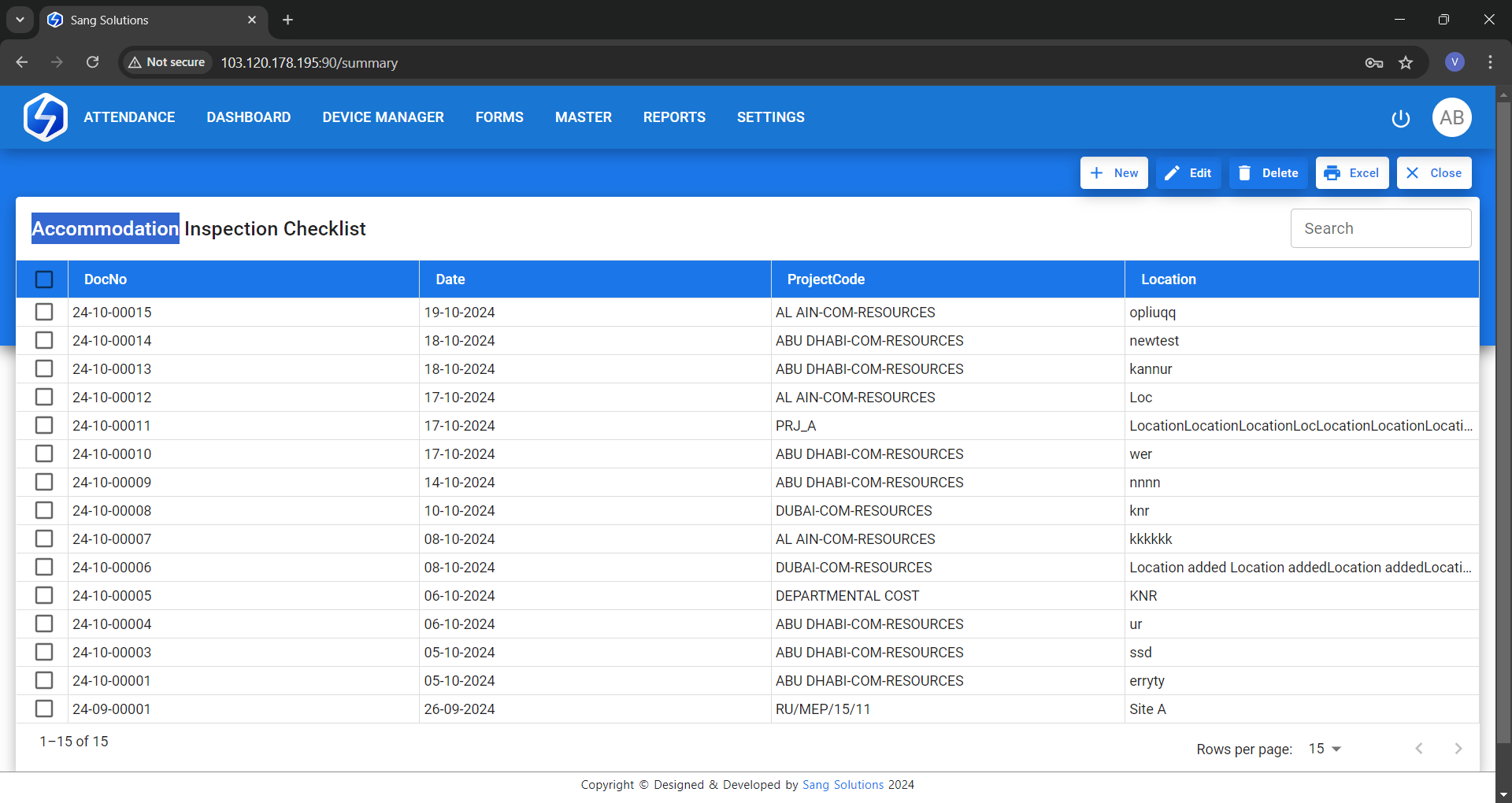Open the REPORTS menu

coord(674,117)
